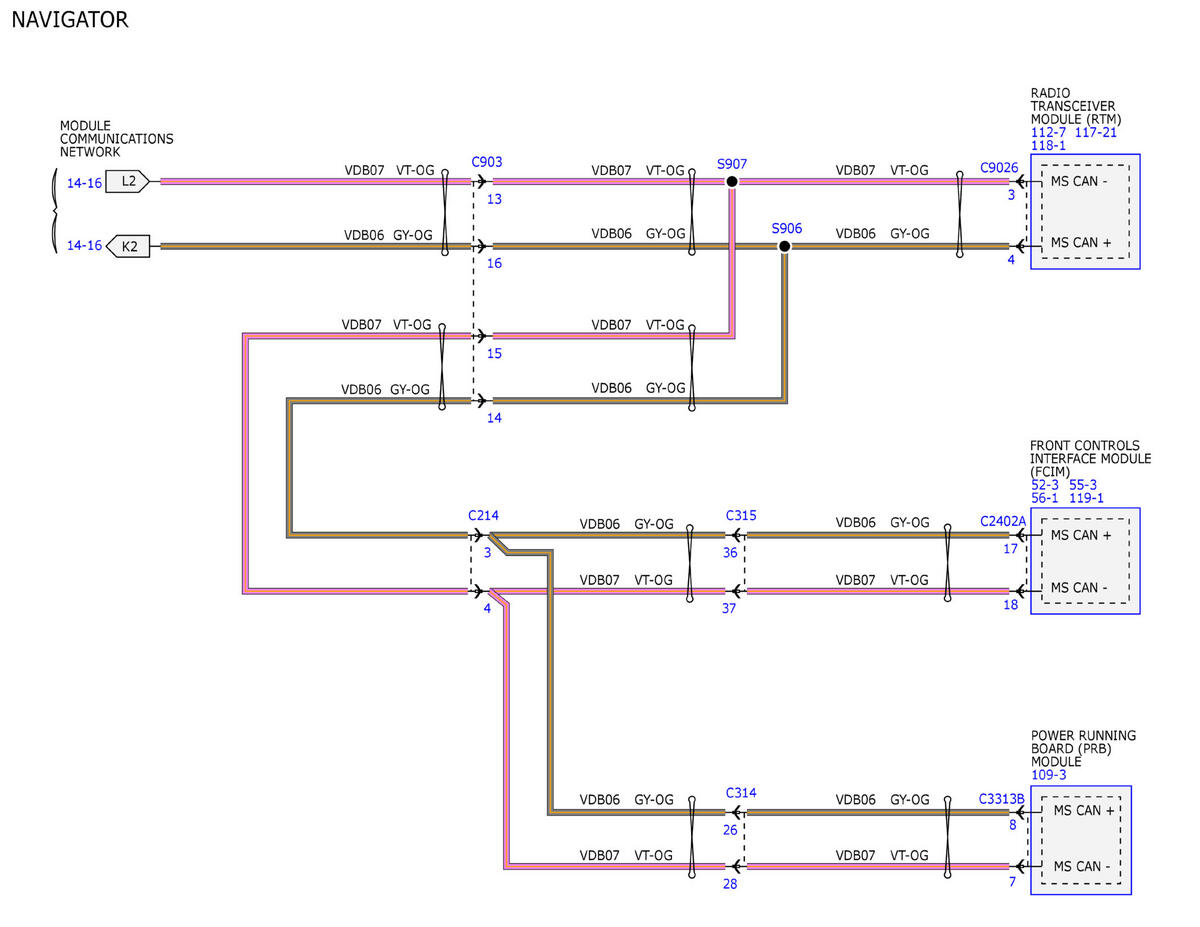The width and height of the screenshot is (1200, 927).
Task: Select pin 7 at connector C3313B
Action: tap(1013, 882)
